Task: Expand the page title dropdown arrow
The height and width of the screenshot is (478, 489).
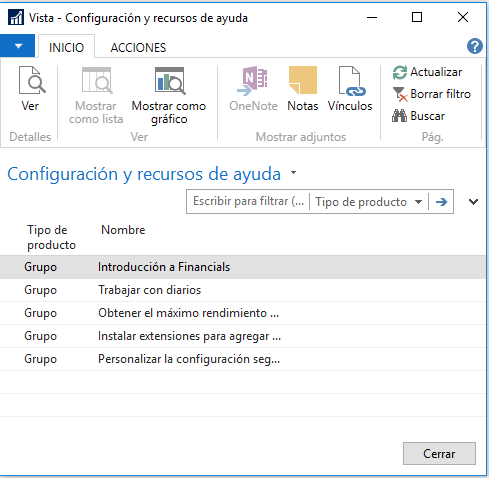Action: [293, 172]
